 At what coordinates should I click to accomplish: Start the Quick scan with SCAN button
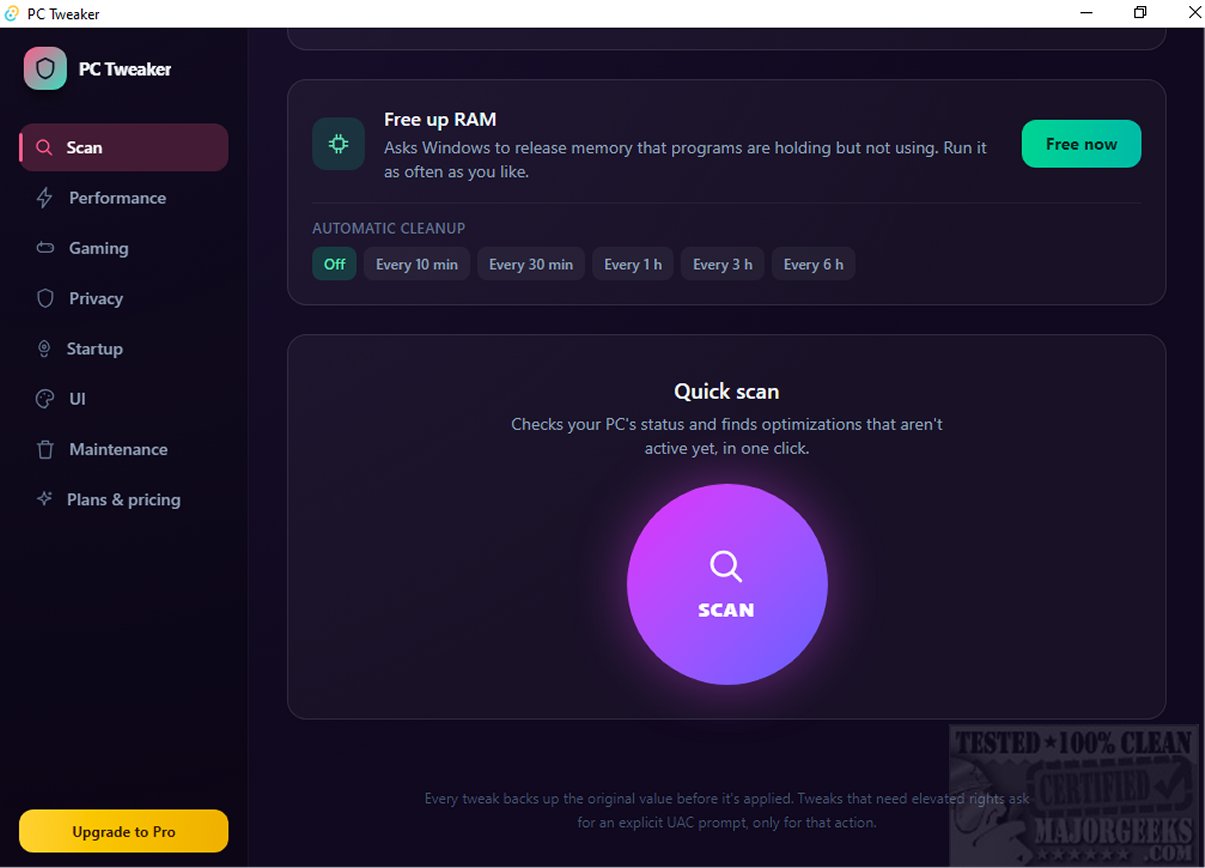pos(727,584)
